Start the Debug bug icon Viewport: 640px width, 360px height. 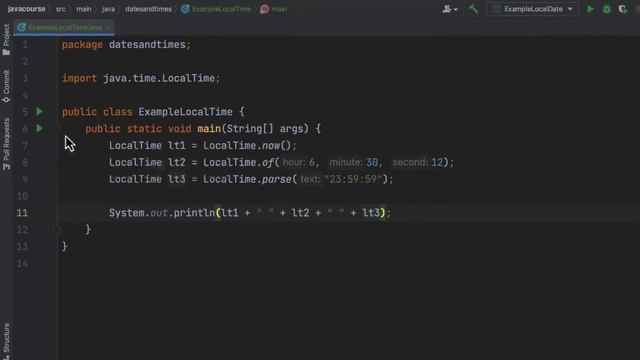(x=607, y=9)
